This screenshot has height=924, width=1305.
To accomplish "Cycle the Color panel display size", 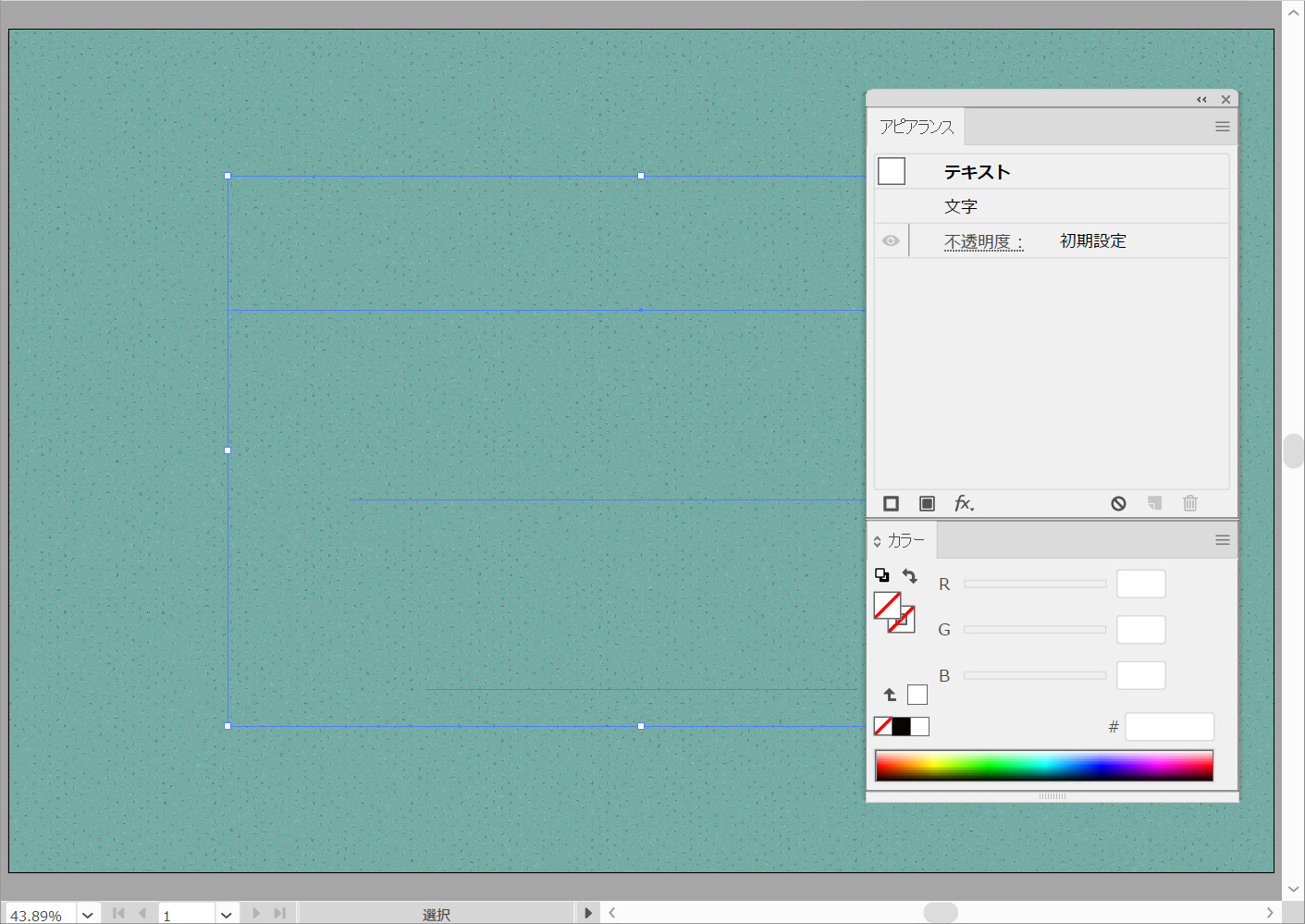I will pyautogui.click(x=877, y=541).
